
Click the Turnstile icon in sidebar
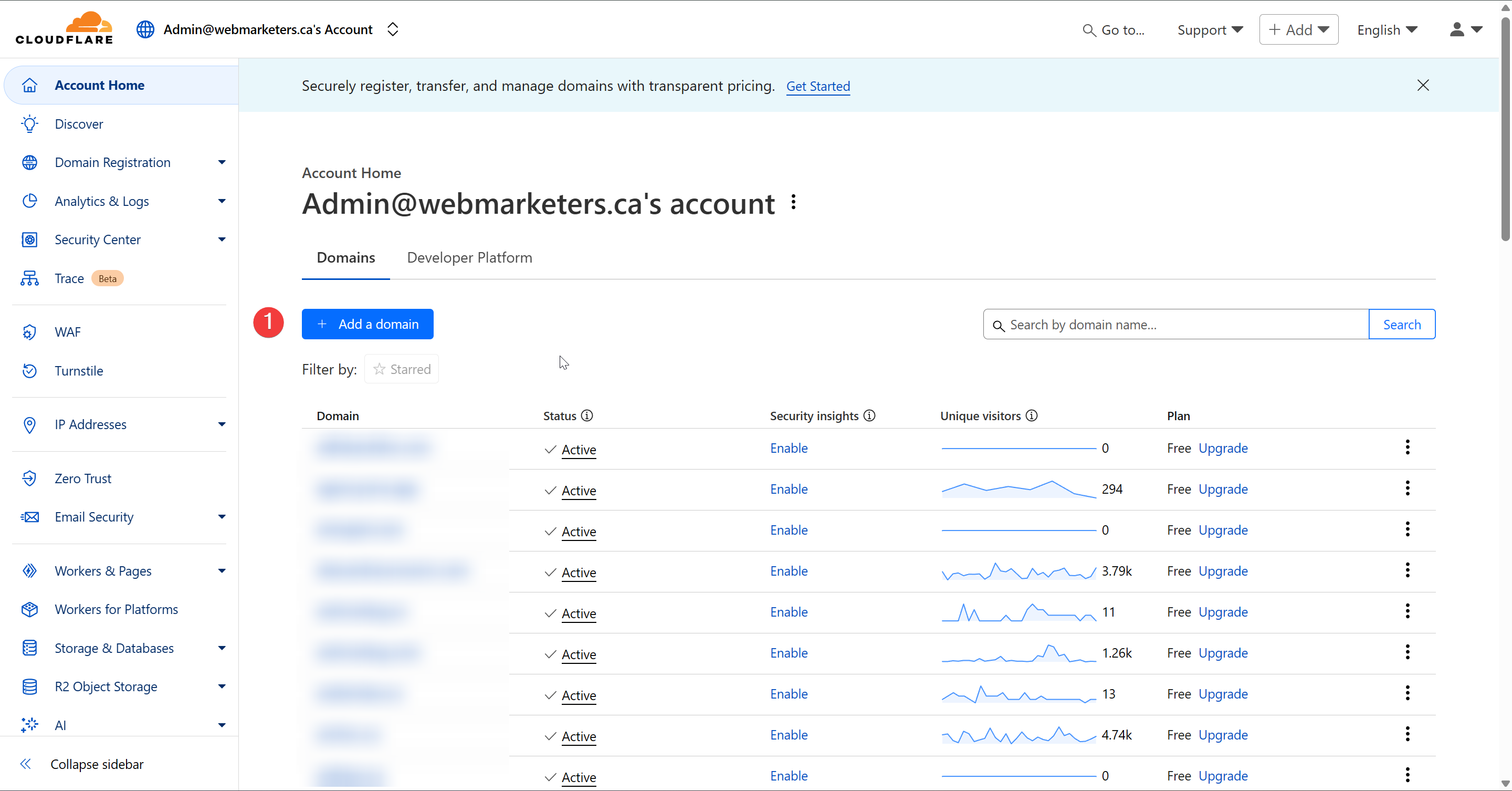(29, 370)
